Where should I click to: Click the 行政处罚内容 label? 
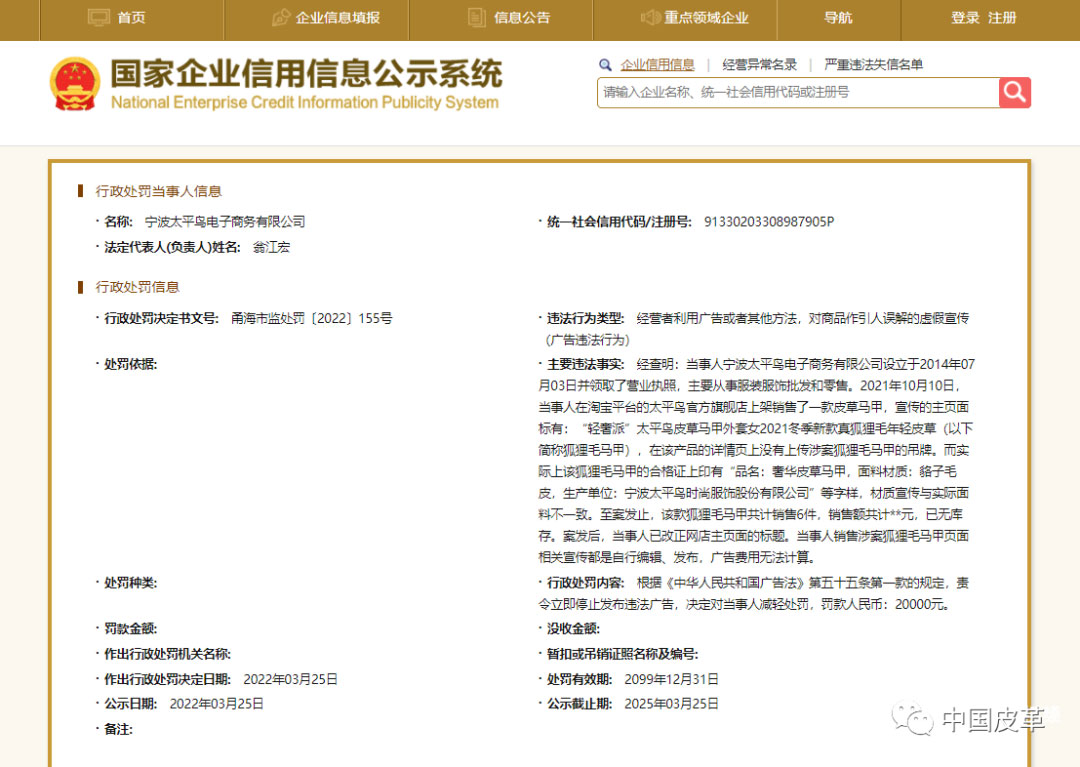[x=585, y=583]
